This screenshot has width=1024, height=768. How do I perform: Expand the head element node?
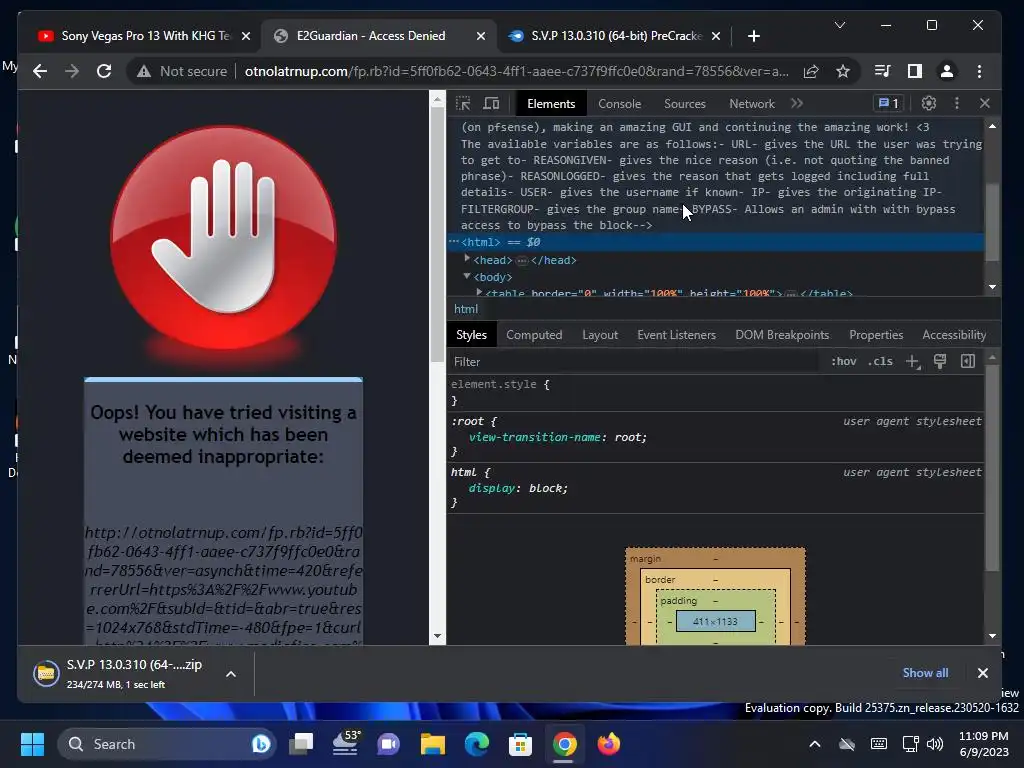[467, 259]
